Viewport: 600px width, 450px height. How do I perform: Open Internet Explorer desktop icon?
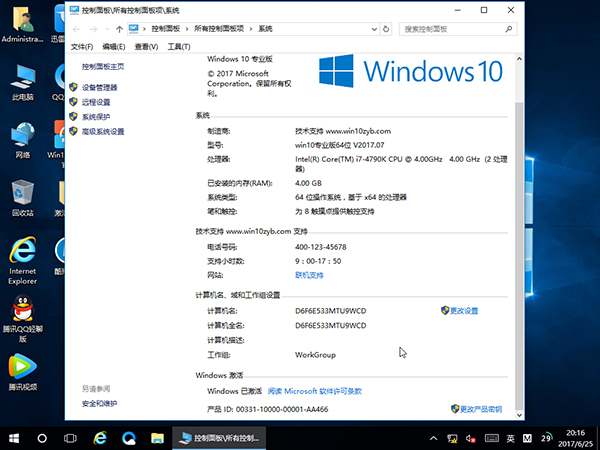(22, 256)
